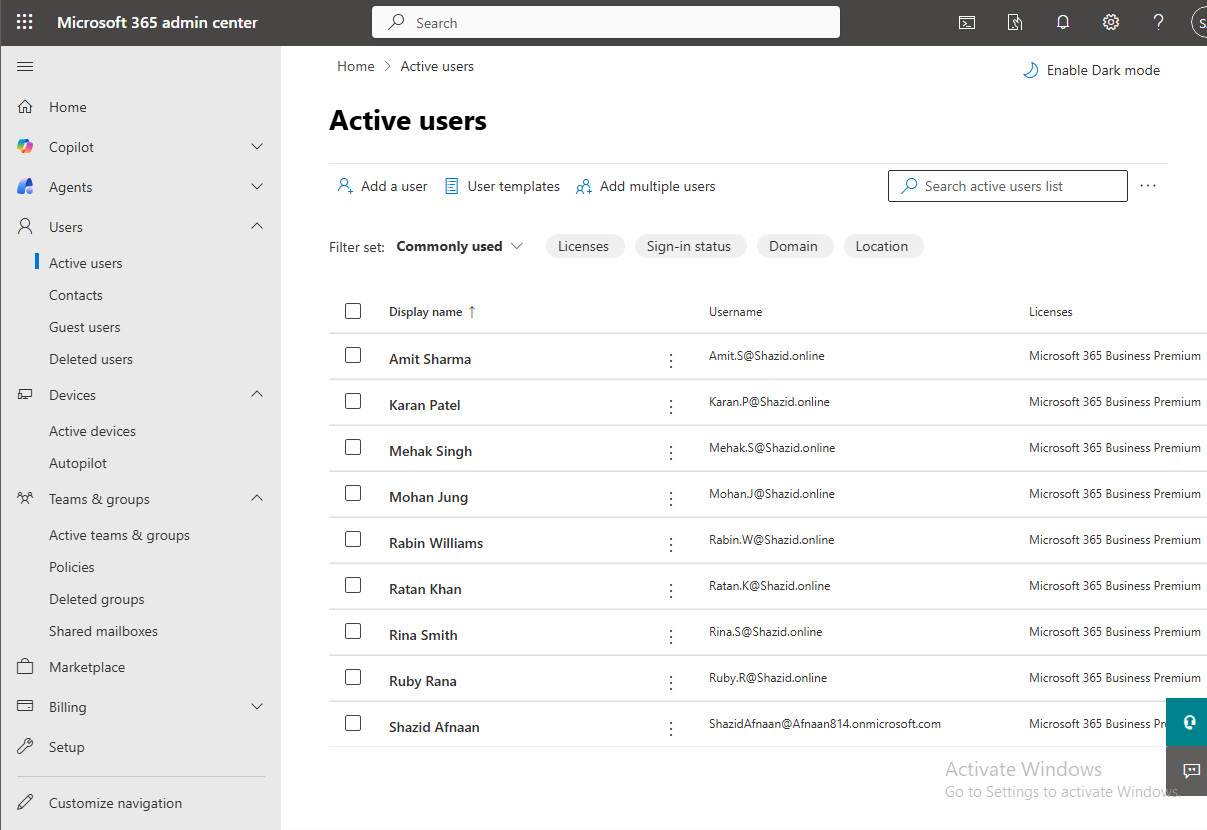Expand the Agents section chevron
This screenshot has height=830, width=1207.
click(257, 187)
